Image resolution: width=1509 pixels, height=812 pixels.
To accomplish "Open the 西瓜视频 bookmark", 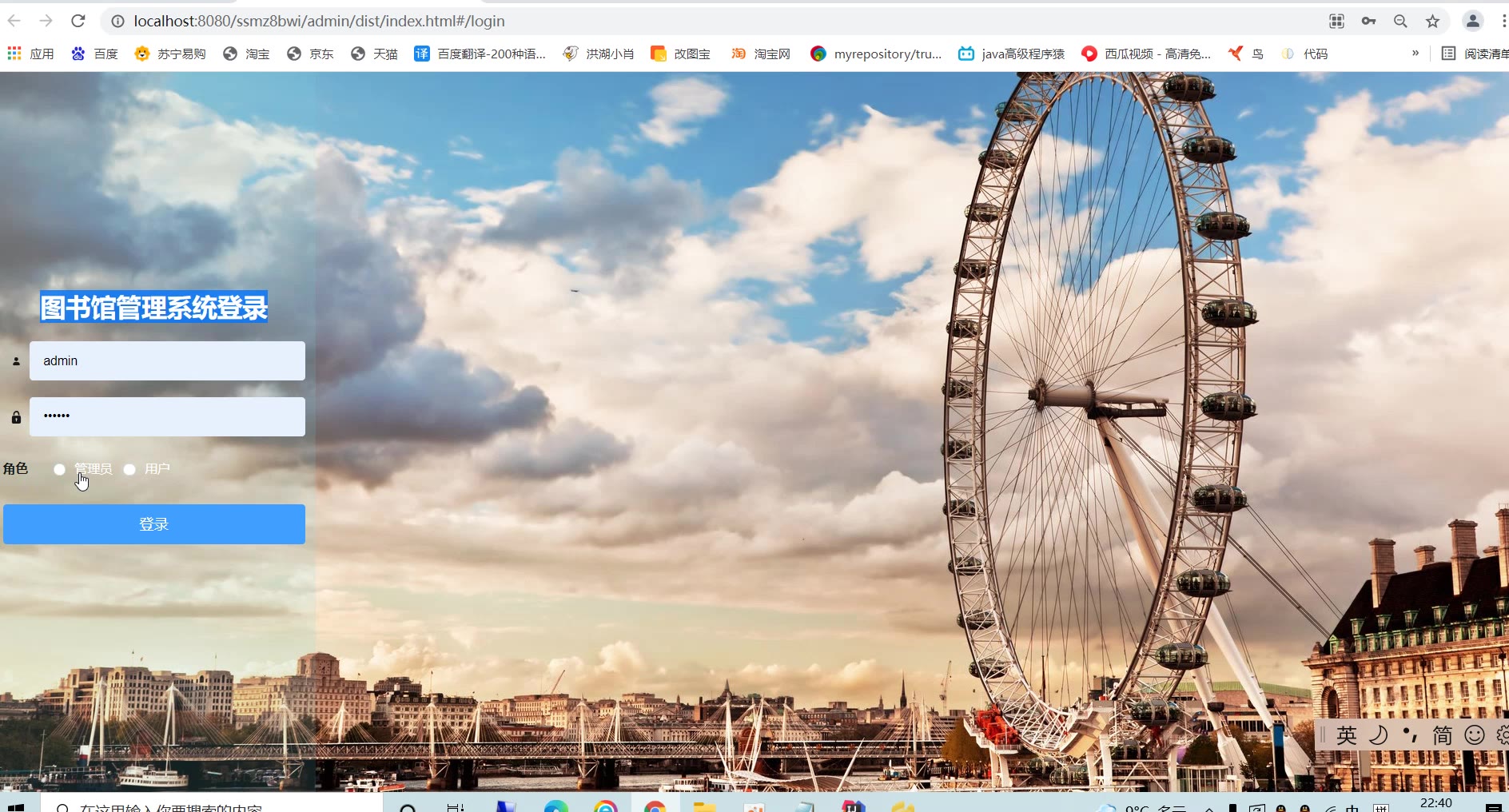I will 1146,54.
